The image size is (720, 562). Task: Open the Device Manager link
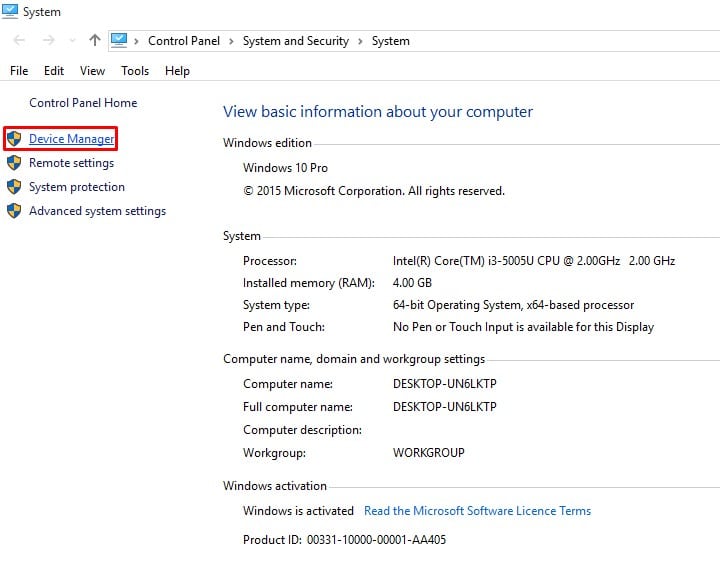71,139
